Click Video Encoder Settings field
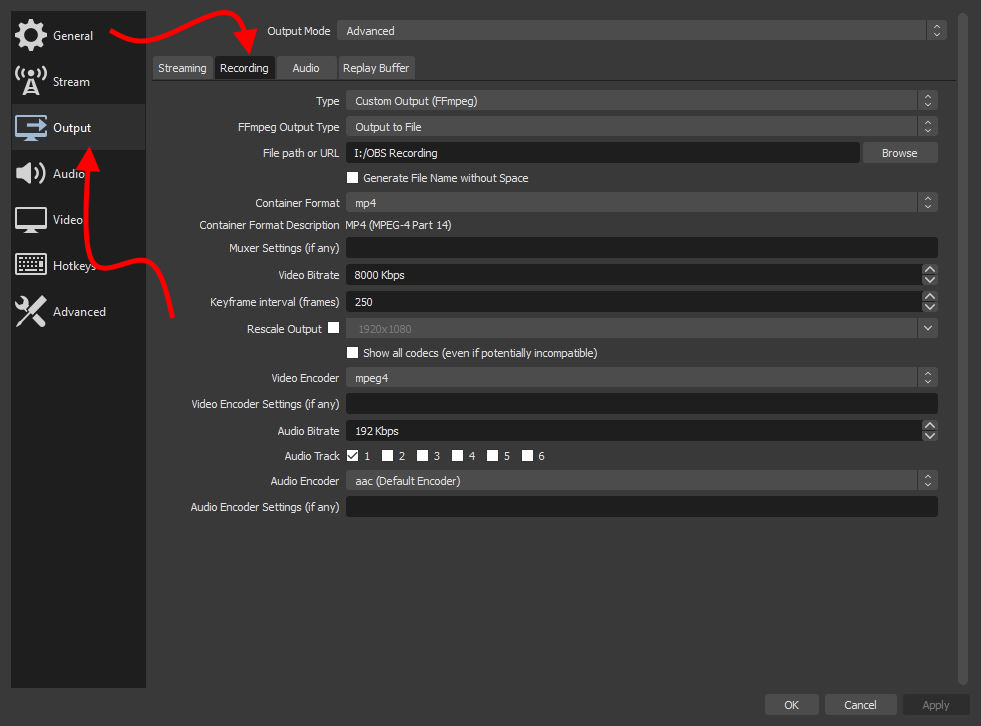This screenshot has height=726, width=981. (642, 404)
